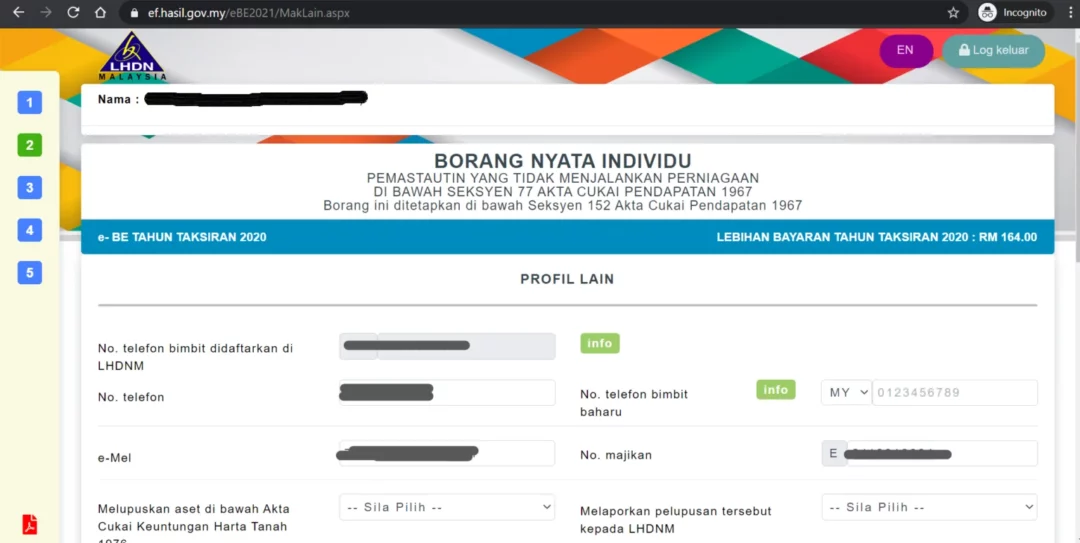Open Melaporkan pelupusan Sila Pilih dropdown
This screenshot has height=543, width=1080.
point(929,507)
